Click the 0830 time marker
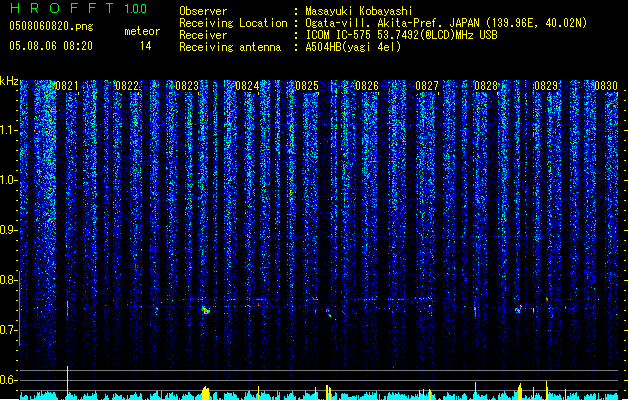The width and height of the screenshot is (629, 400). coord(606,86)
